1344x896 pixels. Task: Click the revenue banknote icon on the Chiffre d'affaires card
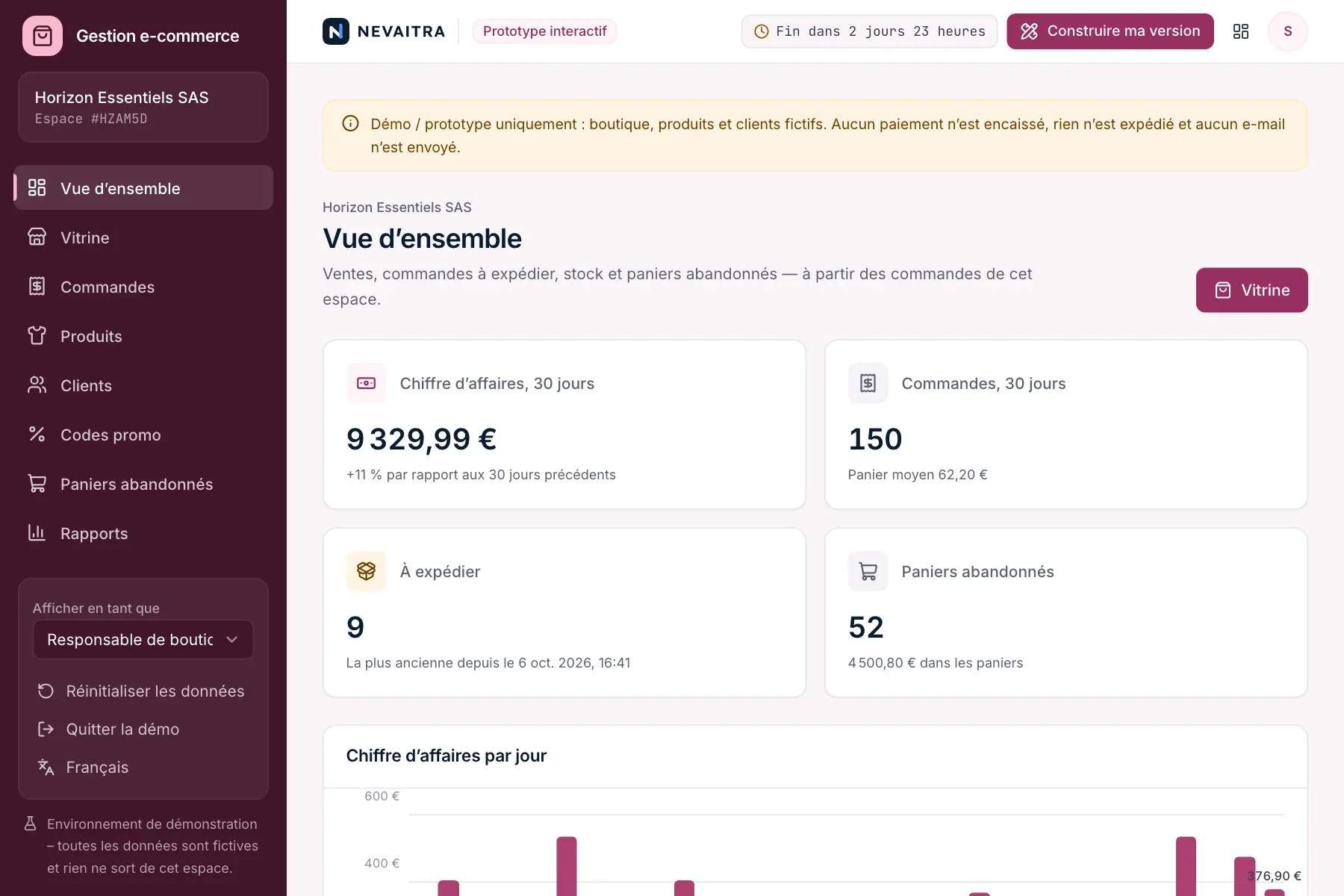pyautogui.click(x=367, y=383)
